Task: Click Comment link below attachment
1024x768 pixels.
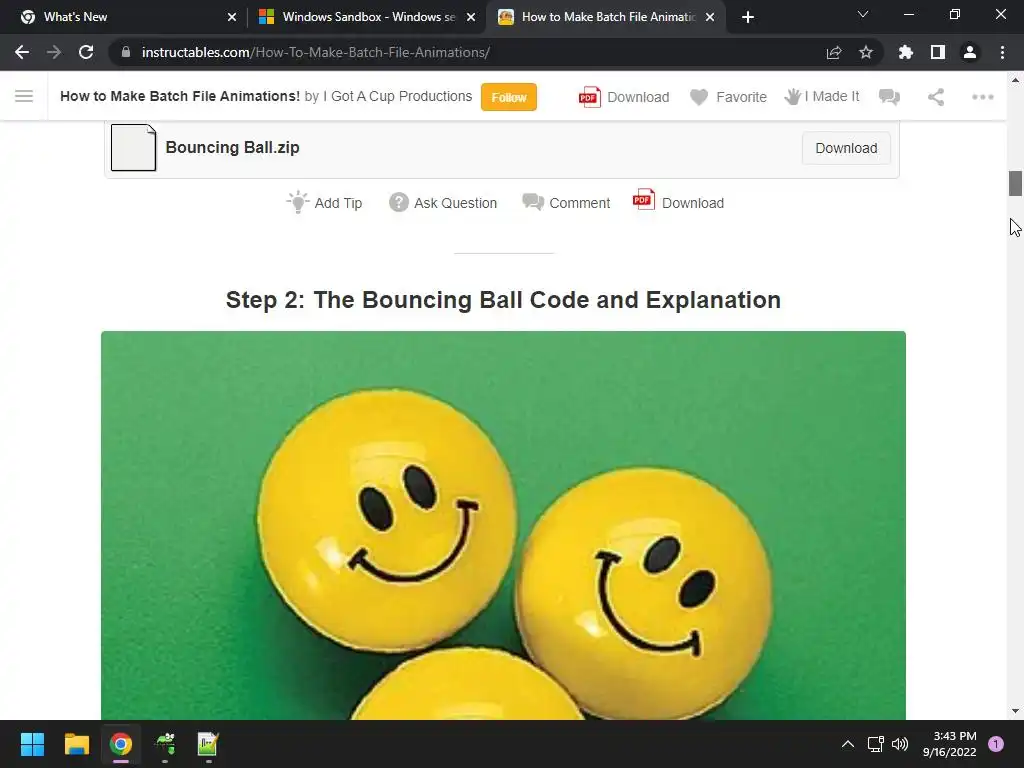Action: (566, 203)
